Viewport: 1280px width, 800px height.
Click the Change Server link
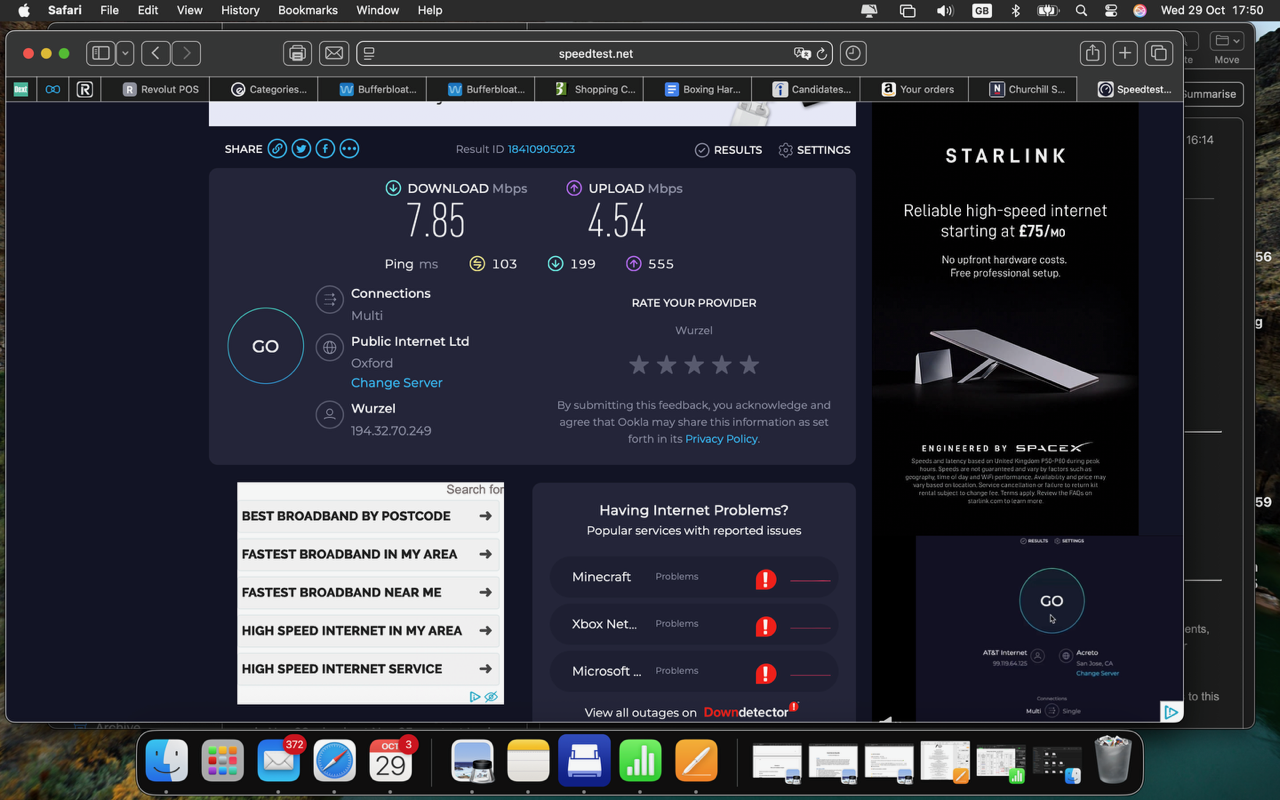tap(396, 383)
